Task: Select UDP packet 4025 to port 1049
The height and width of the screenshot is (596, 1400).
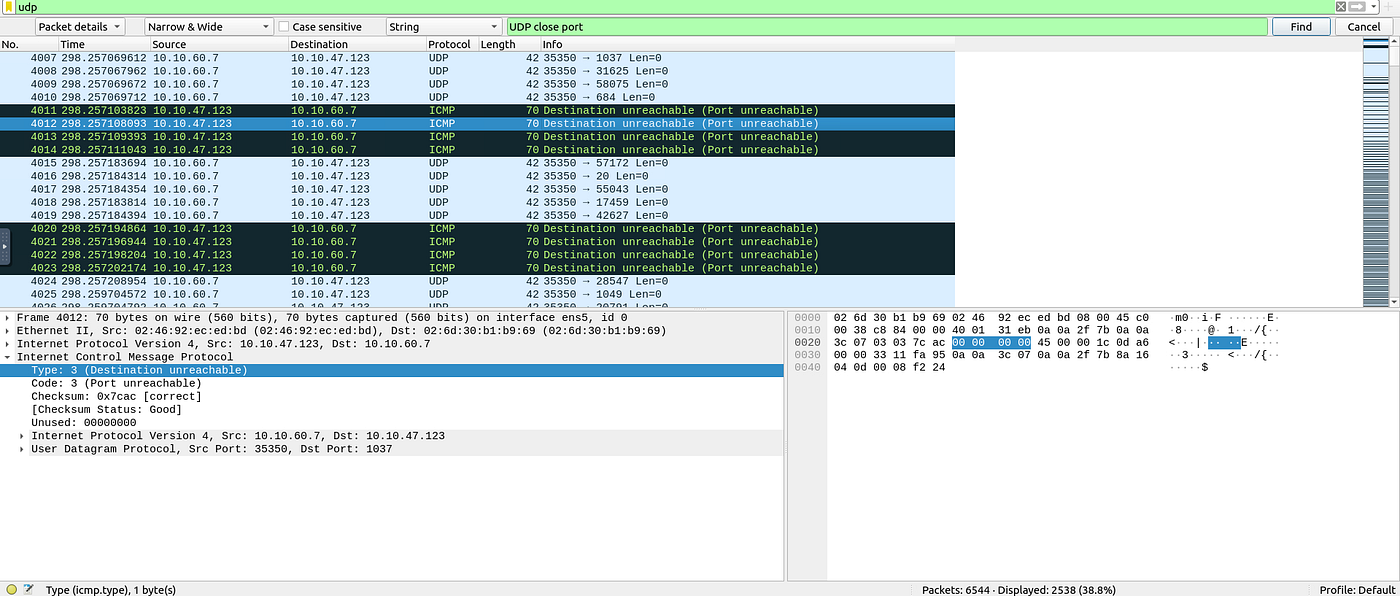Action: coord(477,294)
